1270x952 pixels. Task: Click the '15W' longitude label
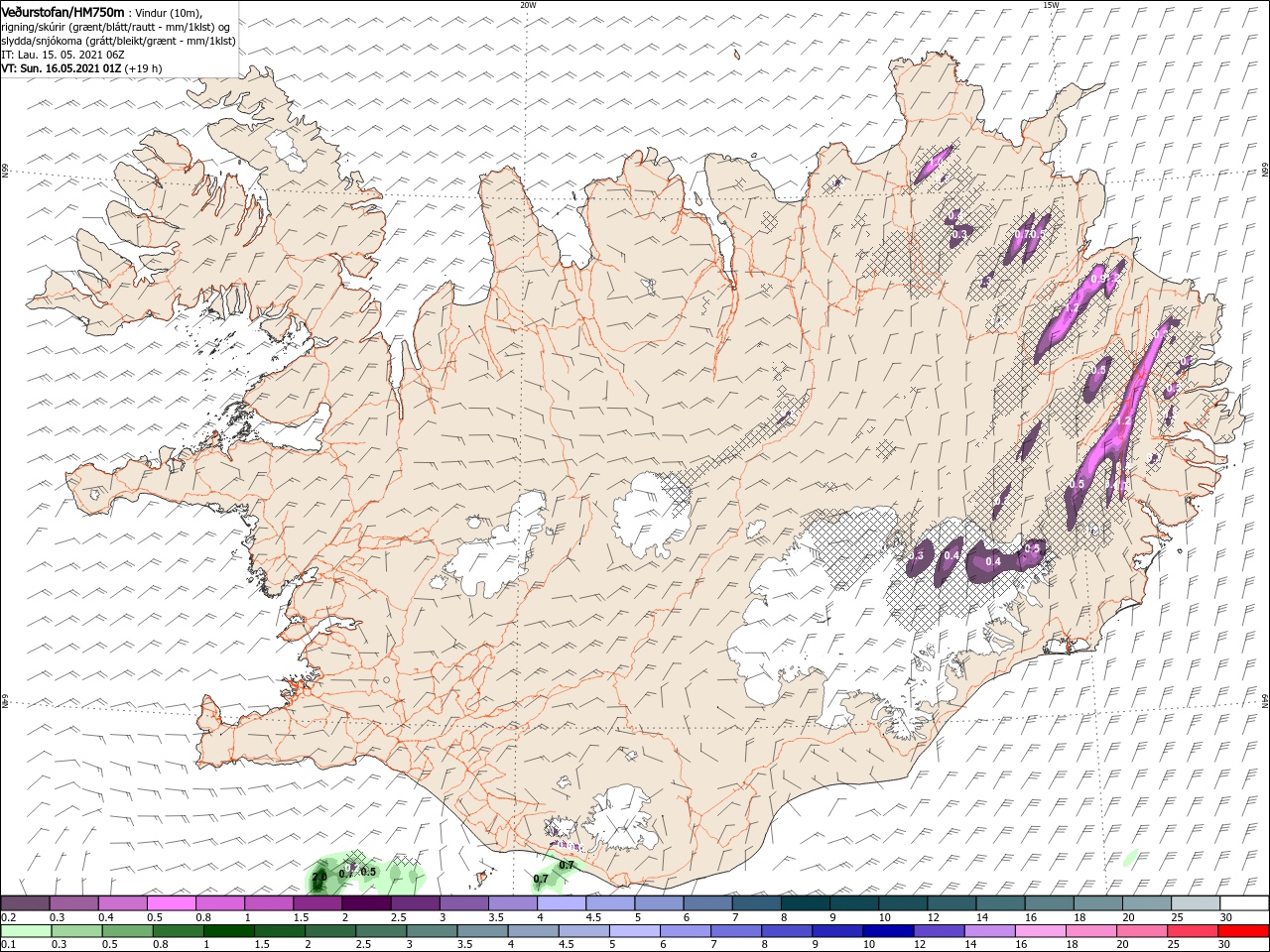click(1051, 5)
